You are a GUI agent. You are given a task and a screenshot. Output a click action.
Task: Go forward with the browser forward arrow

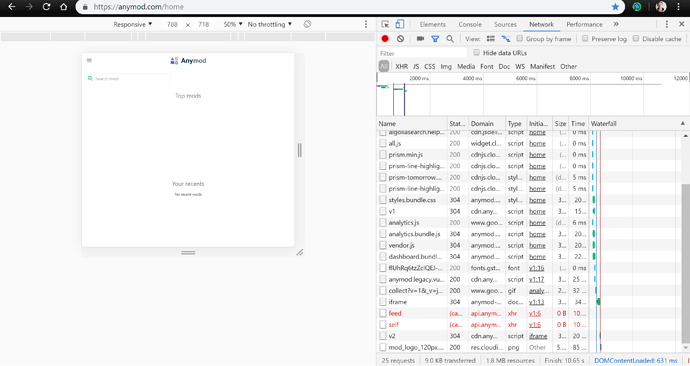coord(29,7)
